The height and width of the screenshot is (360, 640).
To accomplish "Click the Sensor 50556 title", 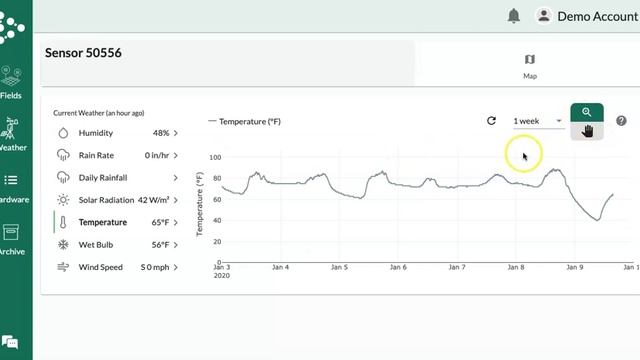I will (x=83, y=53).
